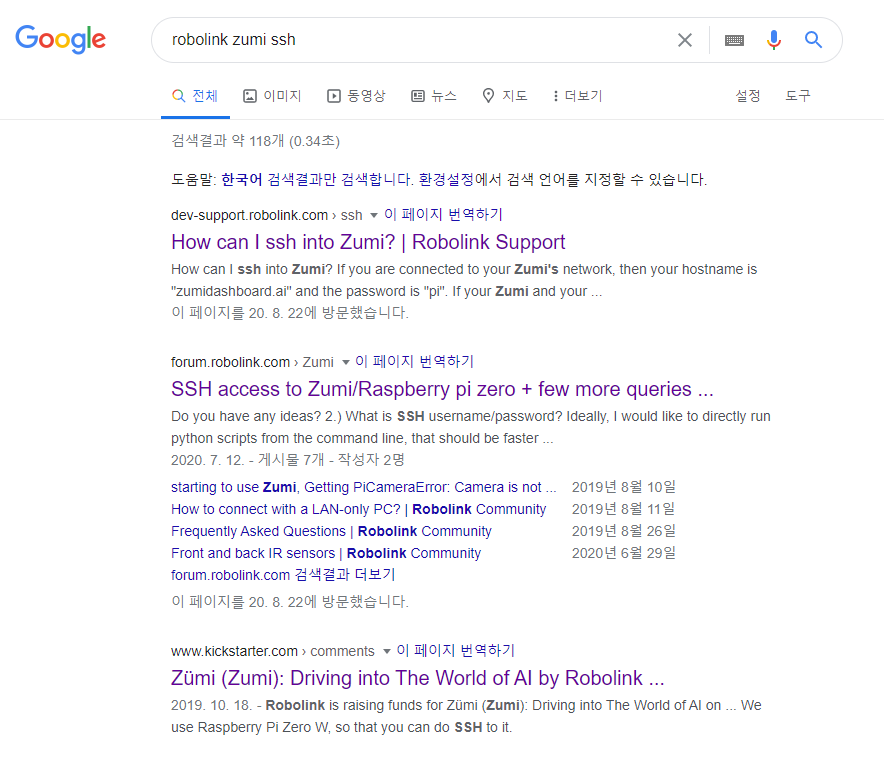The height and width of the screenshot is (765, 884).
Task: Click 'forum.robolink.com 검색결과 더보기' link
Action: [283, 575]
